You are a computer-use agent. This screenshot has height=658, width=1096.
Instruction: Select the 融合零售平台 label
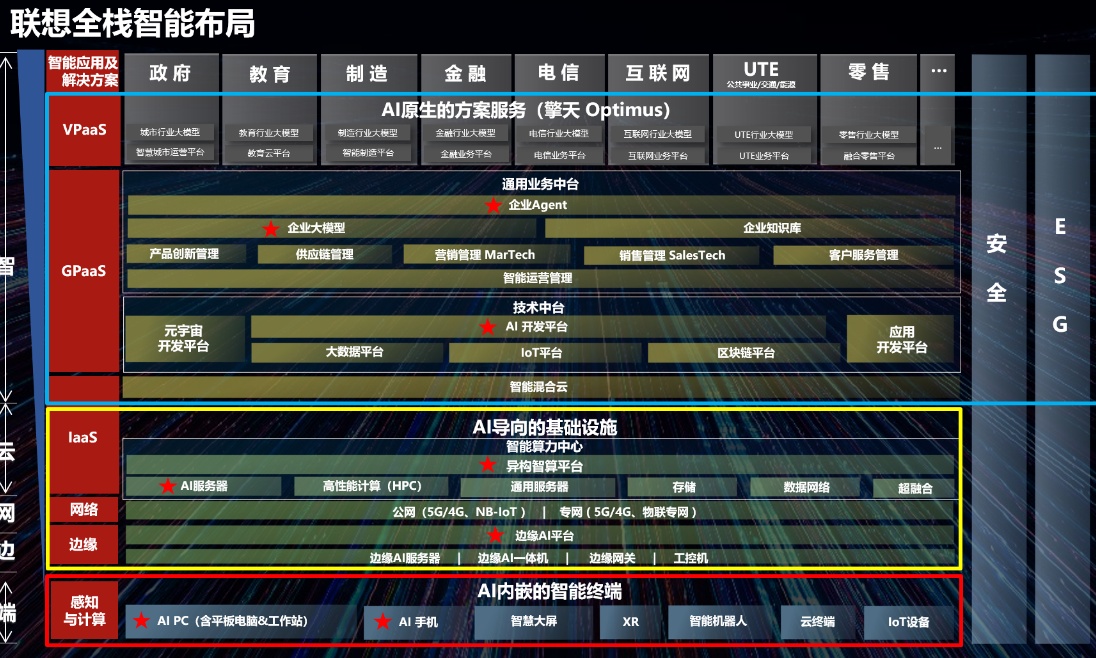[868, 156]
